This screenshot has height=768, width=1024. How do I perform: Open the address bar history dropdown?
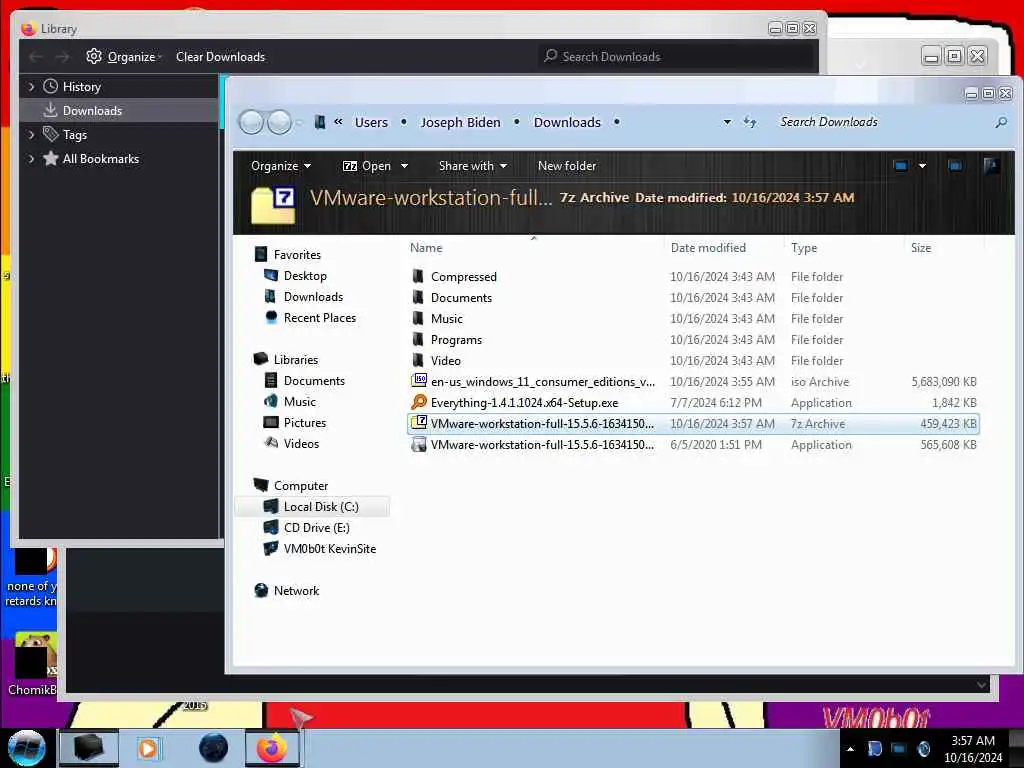727,122
